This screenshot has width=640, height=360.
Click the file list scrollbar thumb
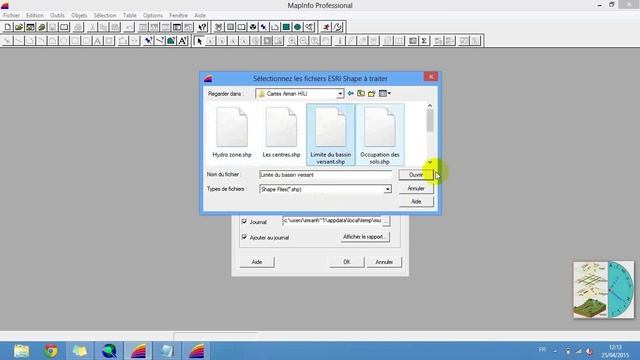point(430,121)
